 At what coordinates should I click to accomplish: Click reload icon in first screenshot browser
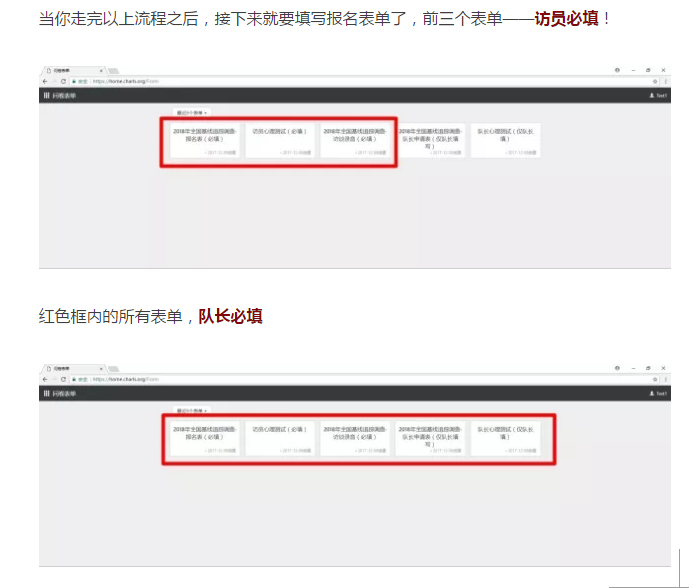tap(64, 81)
